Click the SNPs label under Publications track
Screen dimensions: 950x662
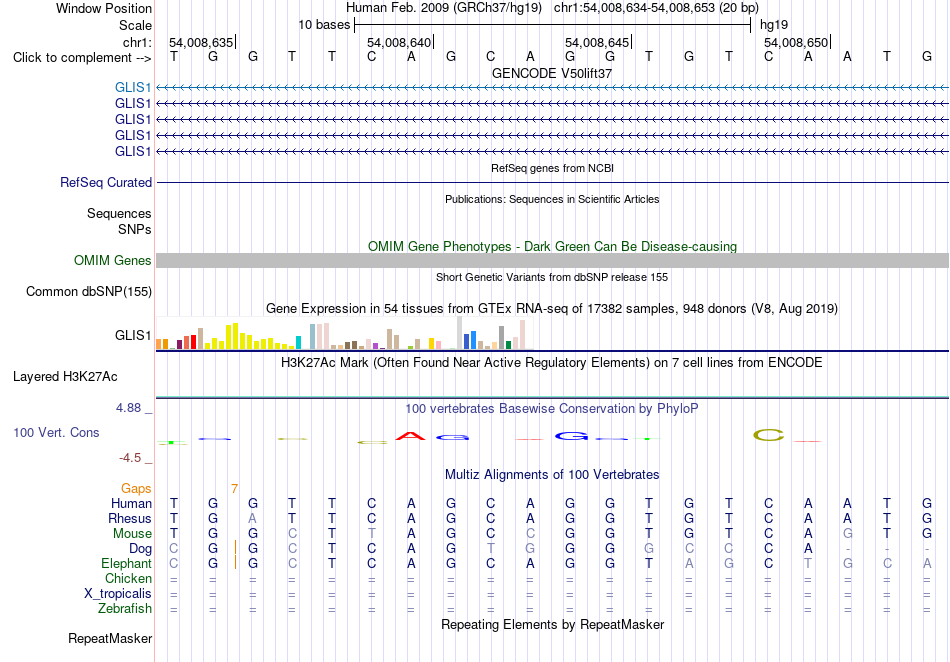point(135,230)
